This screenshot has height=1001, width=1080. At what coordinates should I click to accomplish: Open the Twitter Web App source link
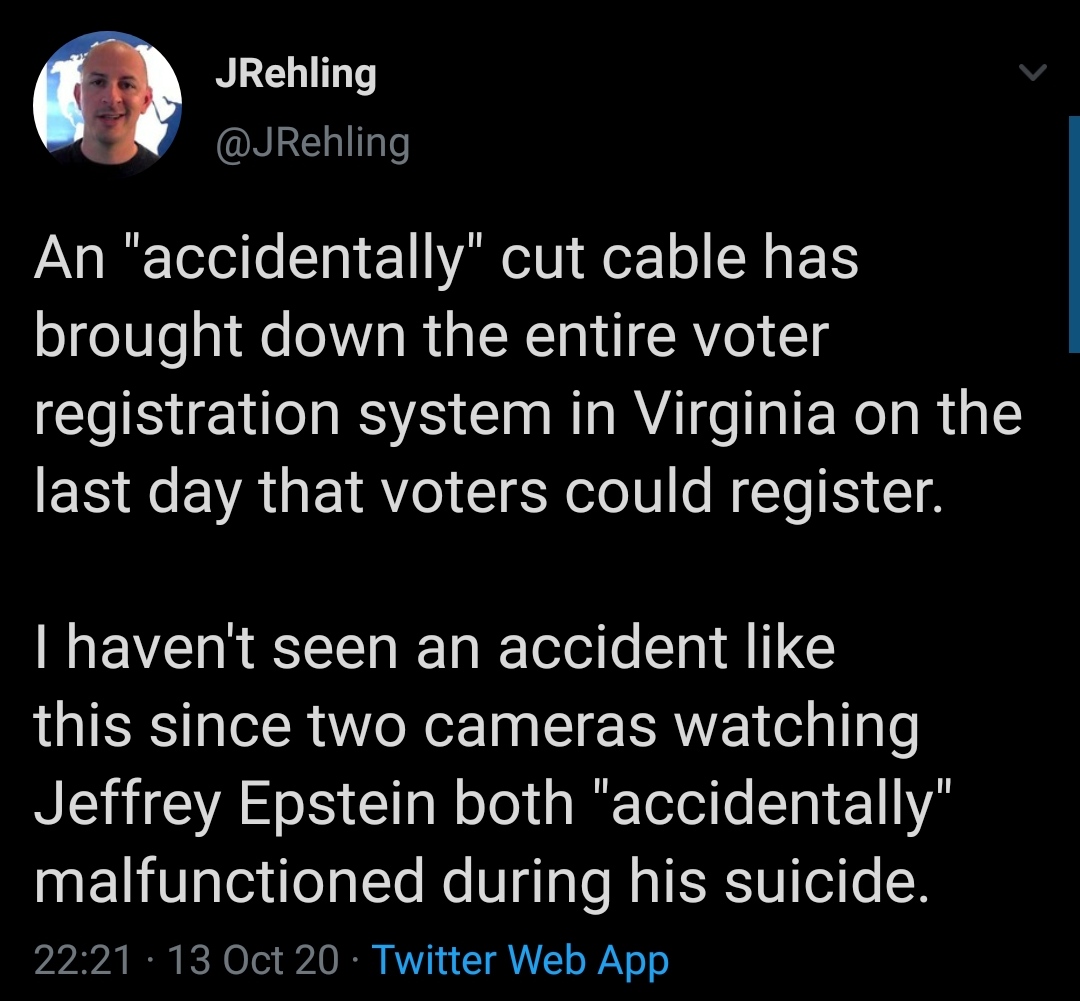520,961
